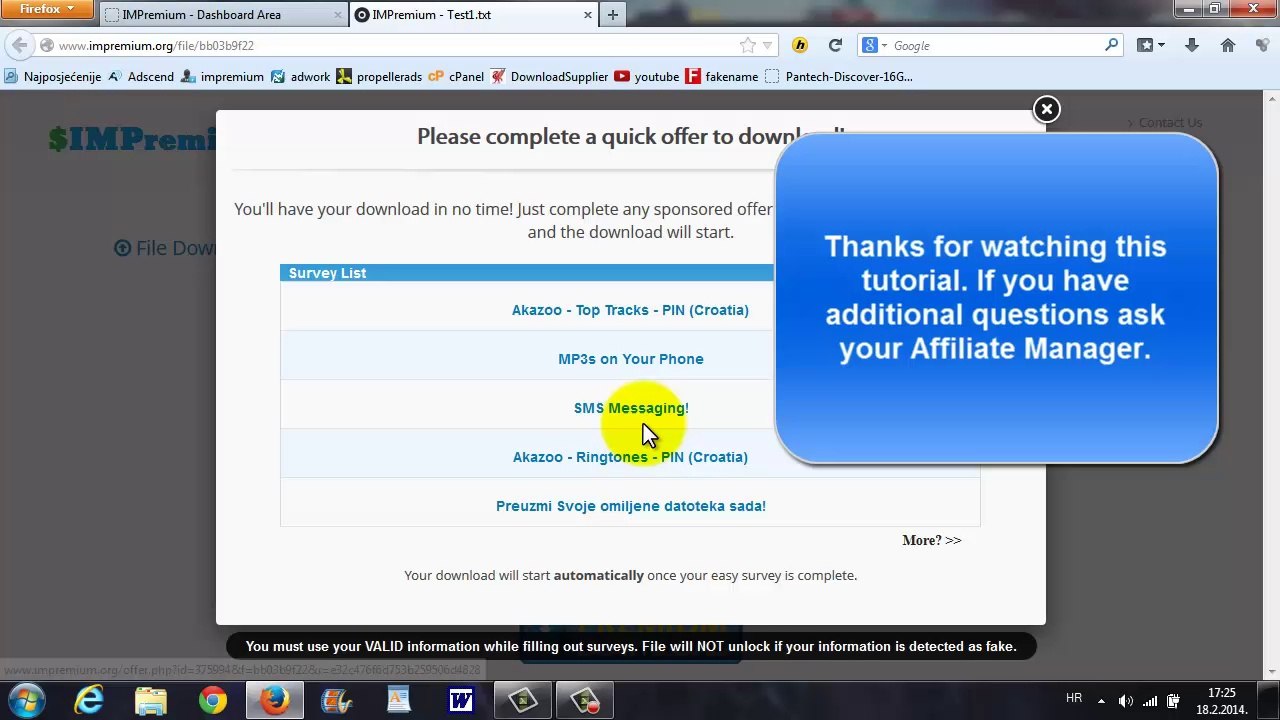Bookmark this page with star icon
Image resolution: width=1280 pixels, height=720 pixels.
point(747,46)
